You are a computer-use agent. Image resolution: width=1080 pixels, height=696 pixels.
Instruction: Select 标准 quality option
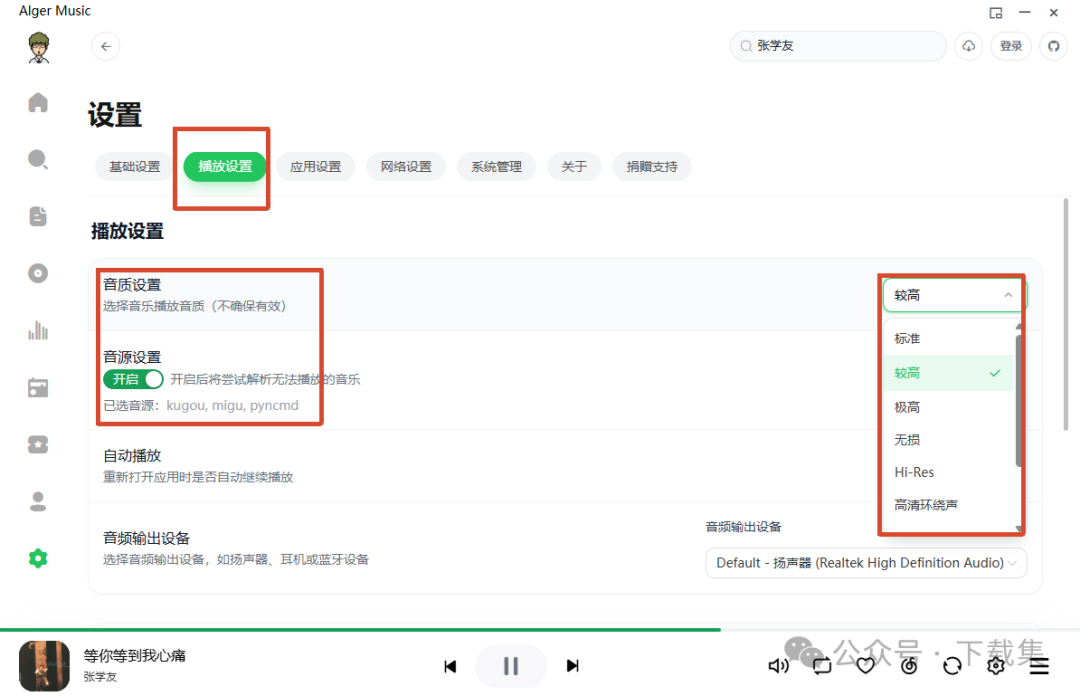click(x=948, y=338)
